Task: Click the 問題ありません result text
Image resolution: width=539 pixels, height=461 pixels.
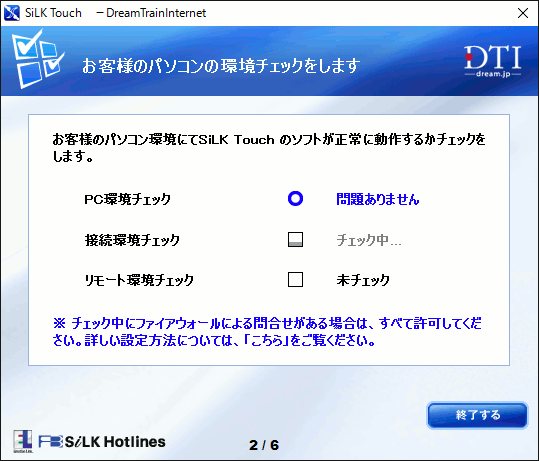Action: [x=377, y=199]
